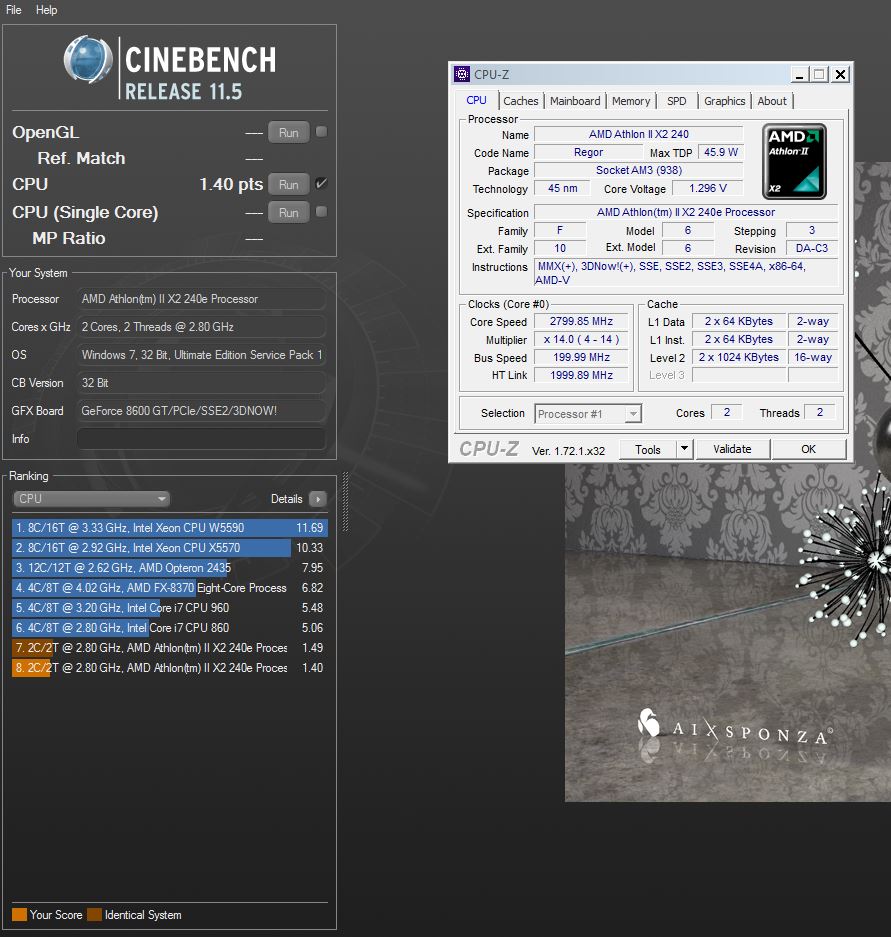
Task: Switch to the Graphics tab
Action: pyautogui.click(x=724, y=101)
